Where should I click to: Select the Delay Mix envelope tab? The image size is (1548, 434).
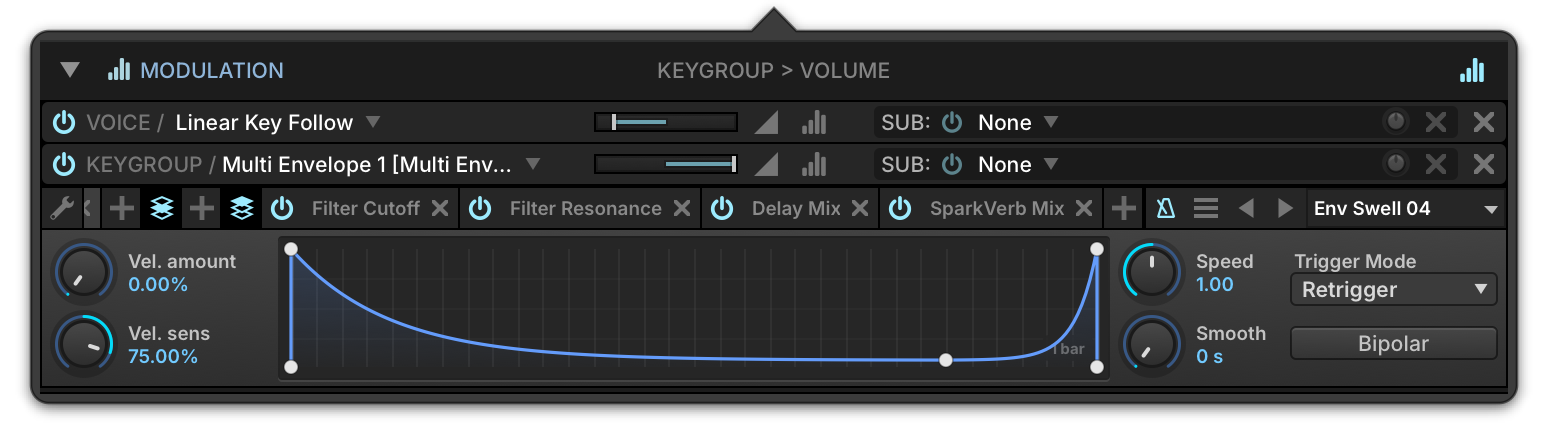pyautogui.click(x=796, y=208)
